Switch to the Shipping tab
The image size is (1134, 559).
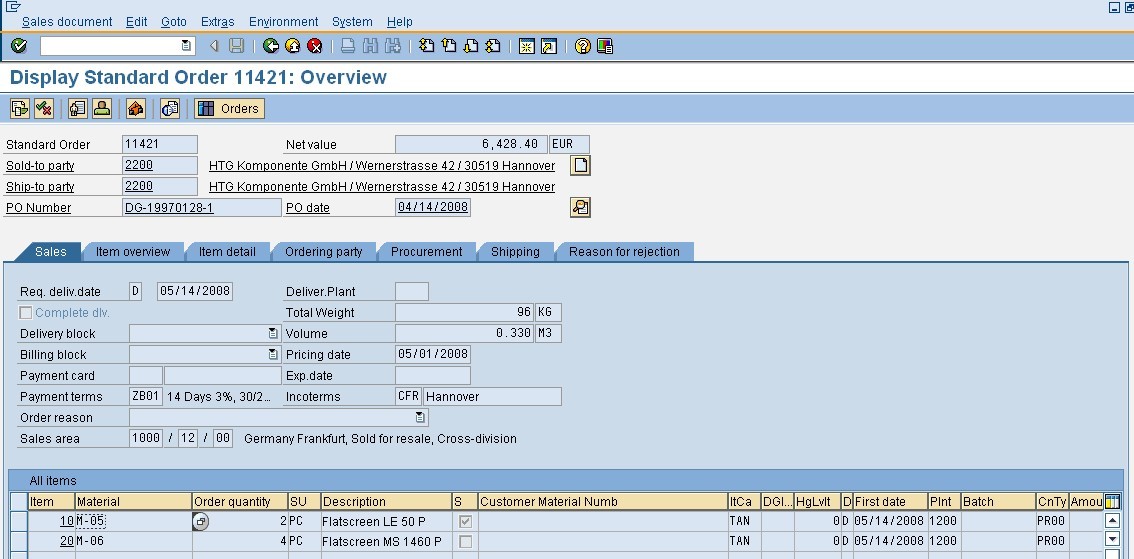[515, 252]
